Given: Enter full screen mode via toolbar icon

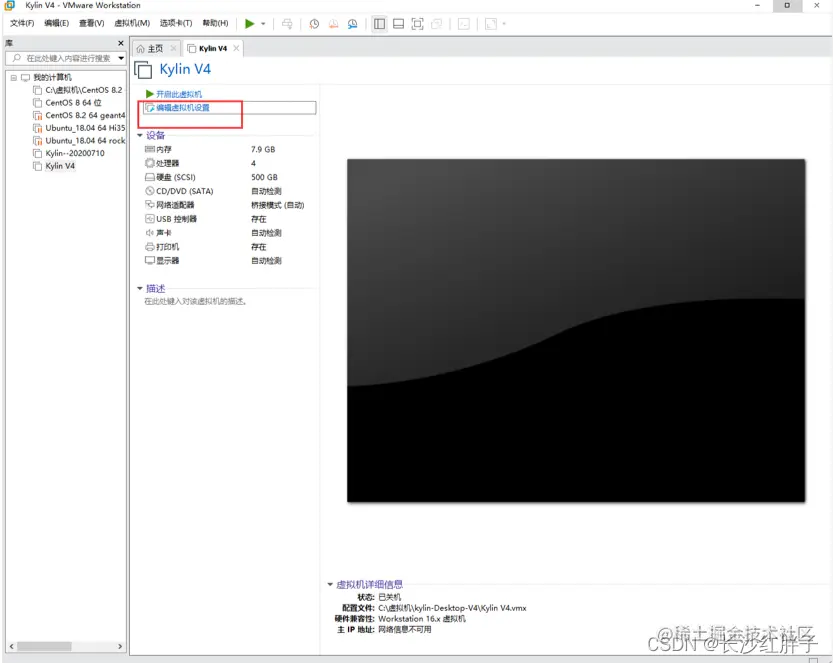Looking at the screenshot, I should [x=418, y=24].
